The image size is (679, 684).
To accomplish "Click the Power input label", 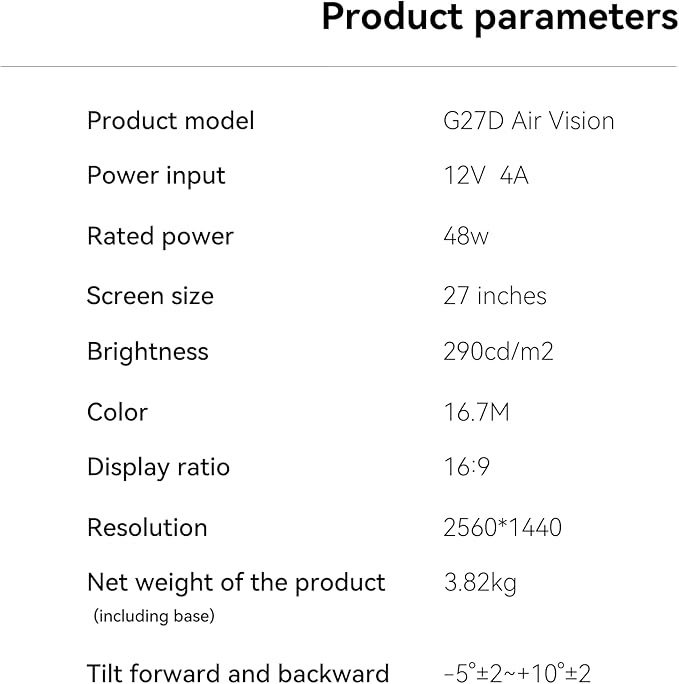I will pyautogui.click(x=156, y=176).
